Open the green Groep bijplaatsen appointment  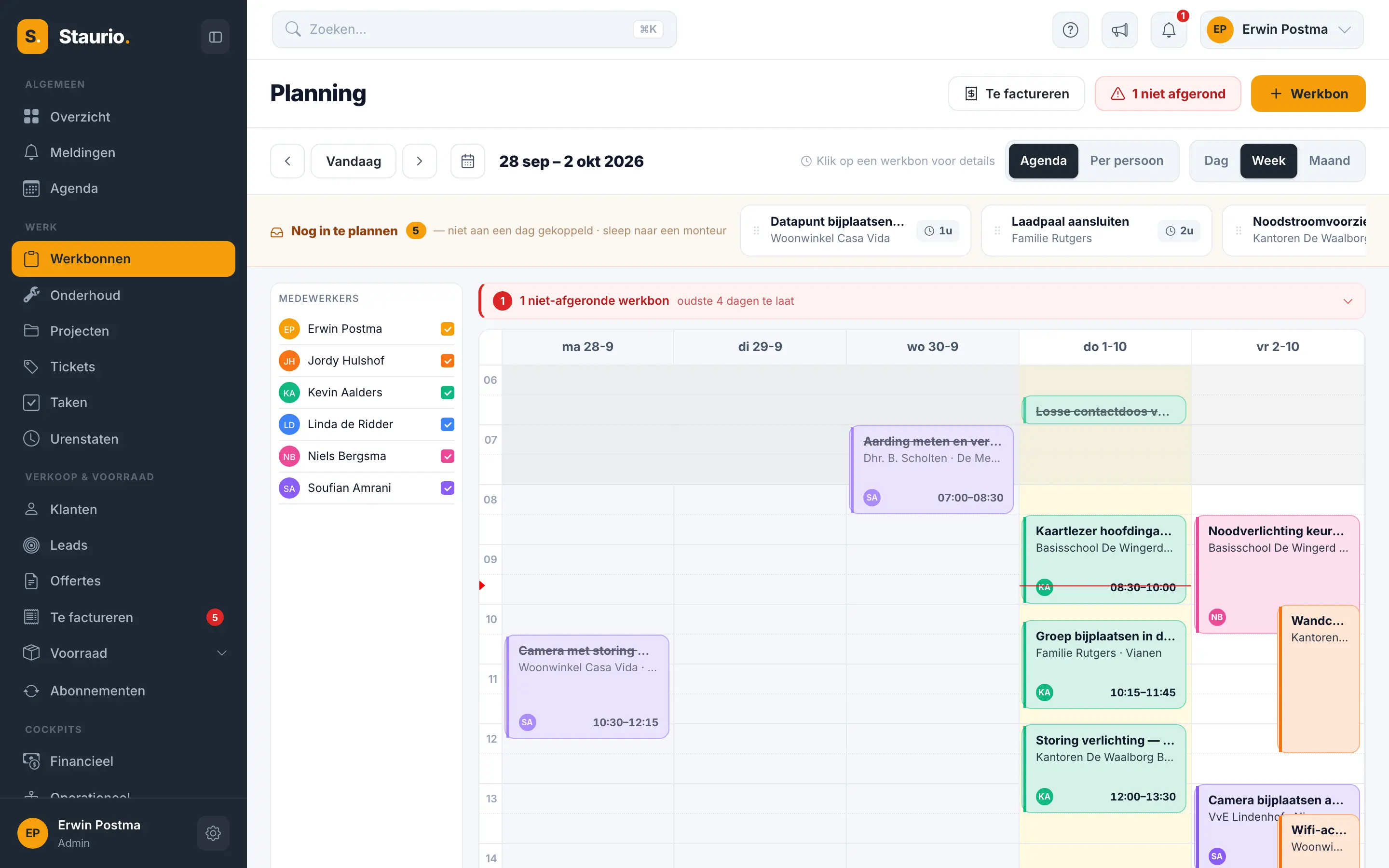(x=1104, y=664)
